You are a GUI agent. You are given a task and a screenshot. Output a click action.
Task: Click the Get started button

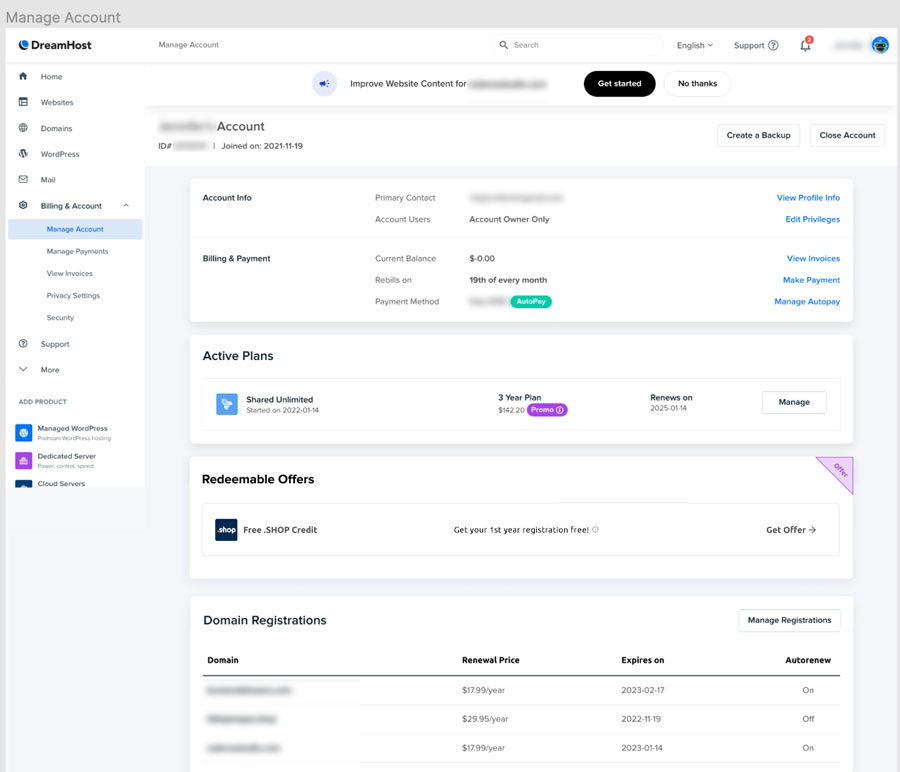(x=619, y=84)
